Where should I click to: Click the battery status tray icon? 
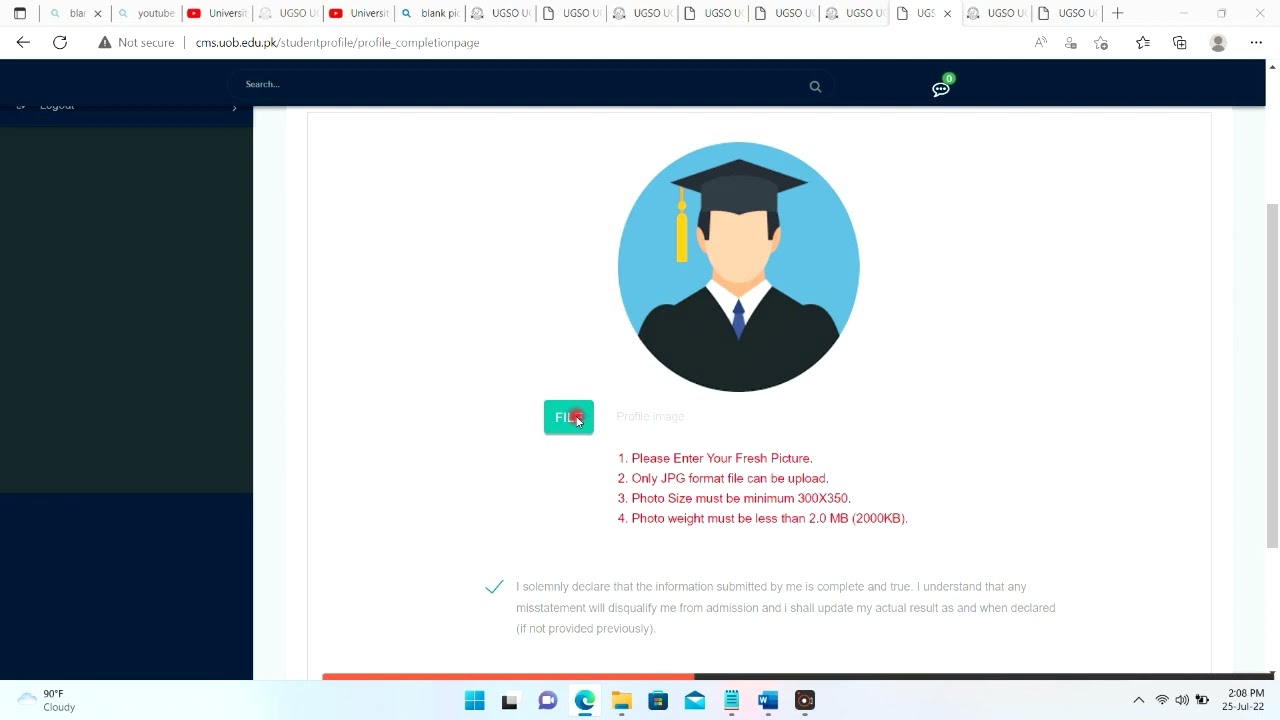1203,700
